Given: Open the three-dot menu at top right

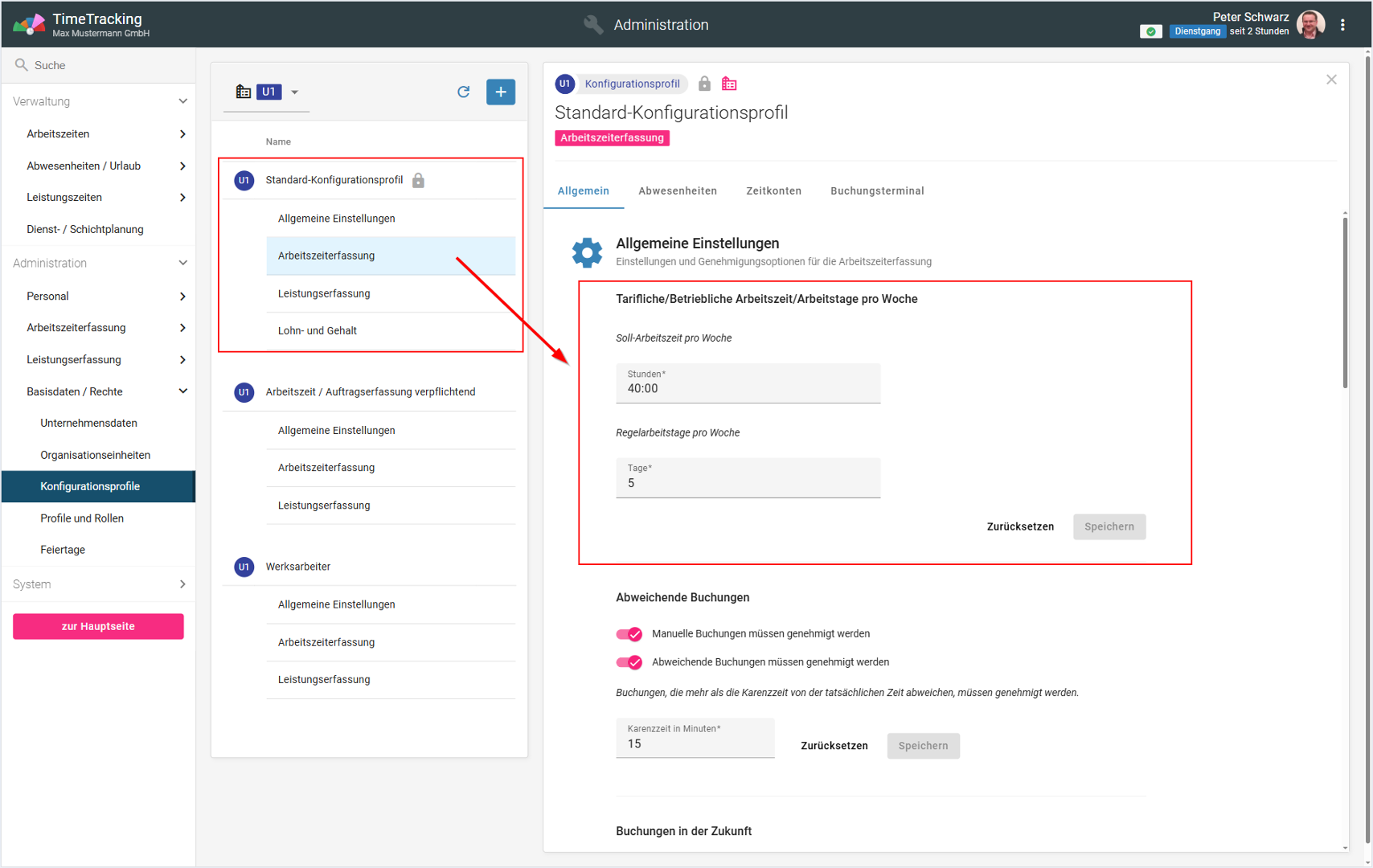Looking at the screenshot, I should [1342, 25].
